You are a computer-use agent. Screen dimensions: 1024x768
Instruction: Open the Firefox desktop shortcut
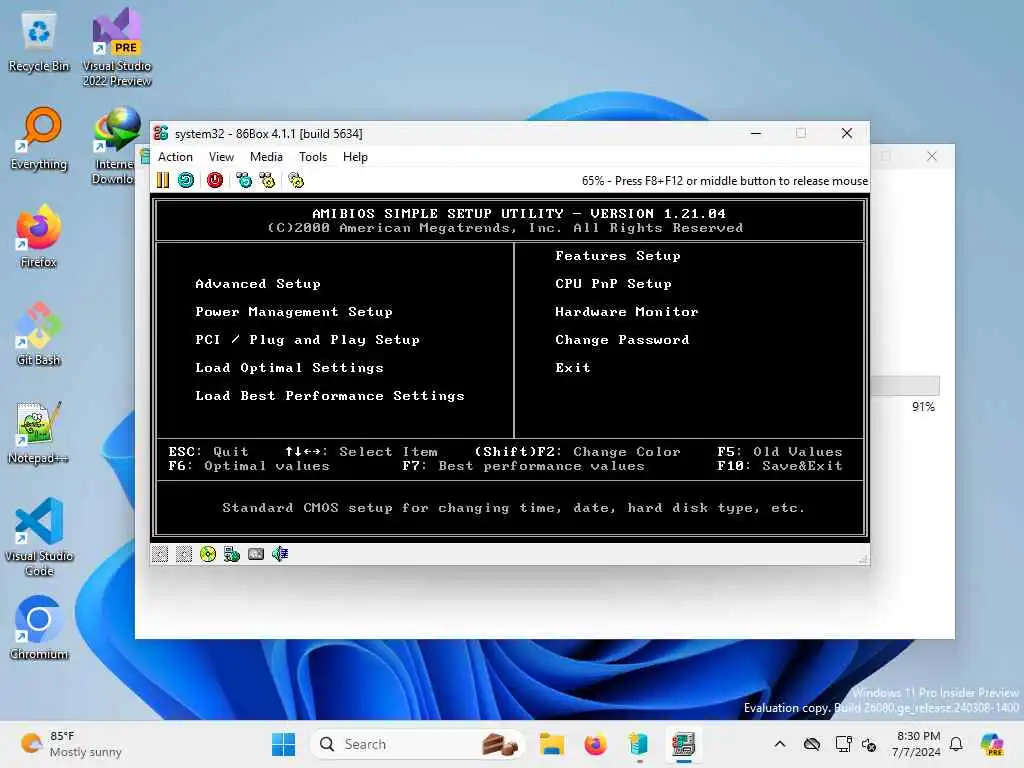[x=39, y=237]
